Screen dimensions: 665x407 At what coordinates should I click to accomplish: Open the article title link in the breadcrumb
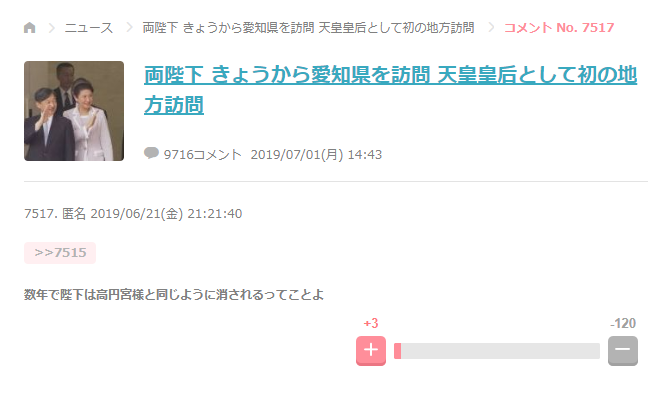click(x=308, y=28)
